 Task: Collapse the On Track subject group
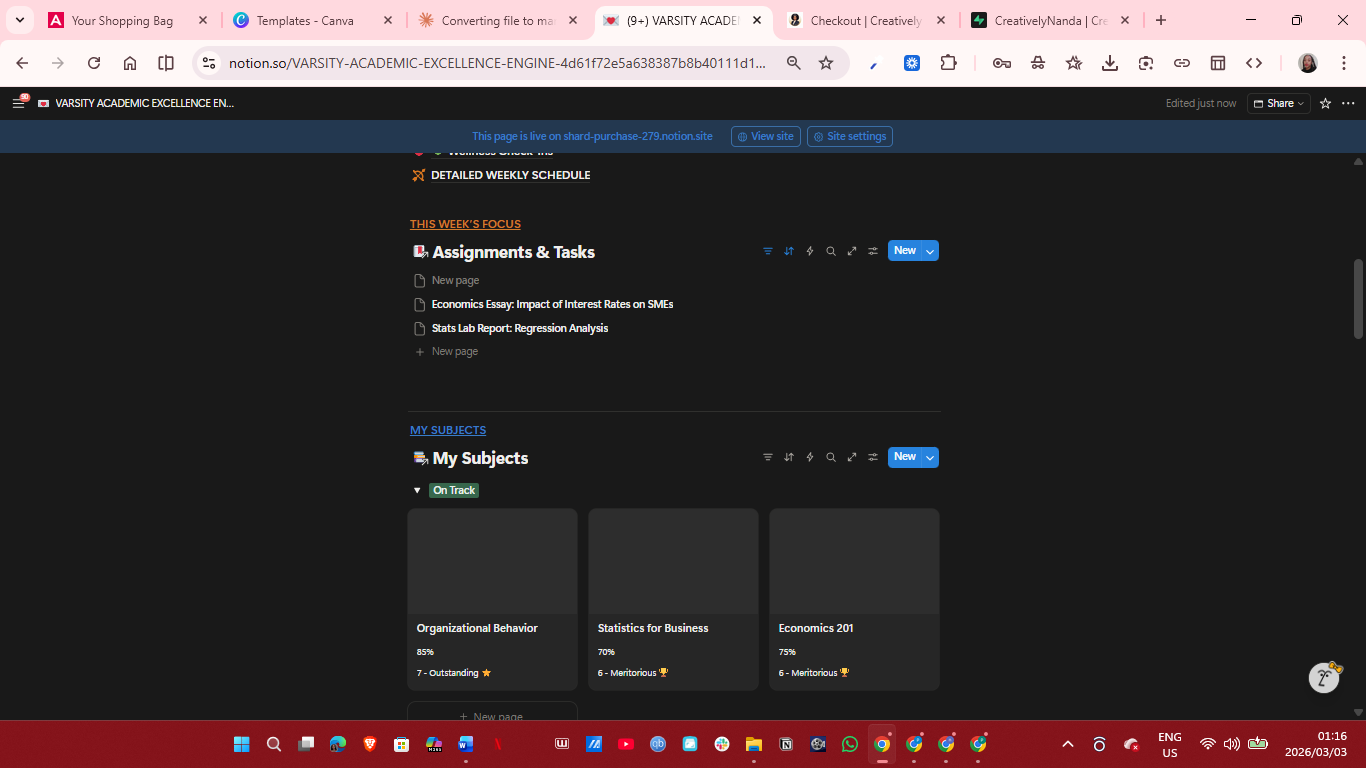point(417,490)
